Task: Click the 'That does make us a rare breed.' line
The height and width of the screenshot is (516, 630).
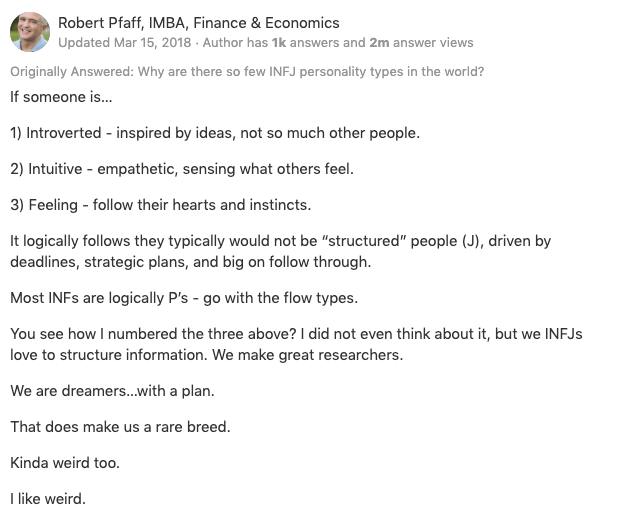Action: (x=120, y=427)
